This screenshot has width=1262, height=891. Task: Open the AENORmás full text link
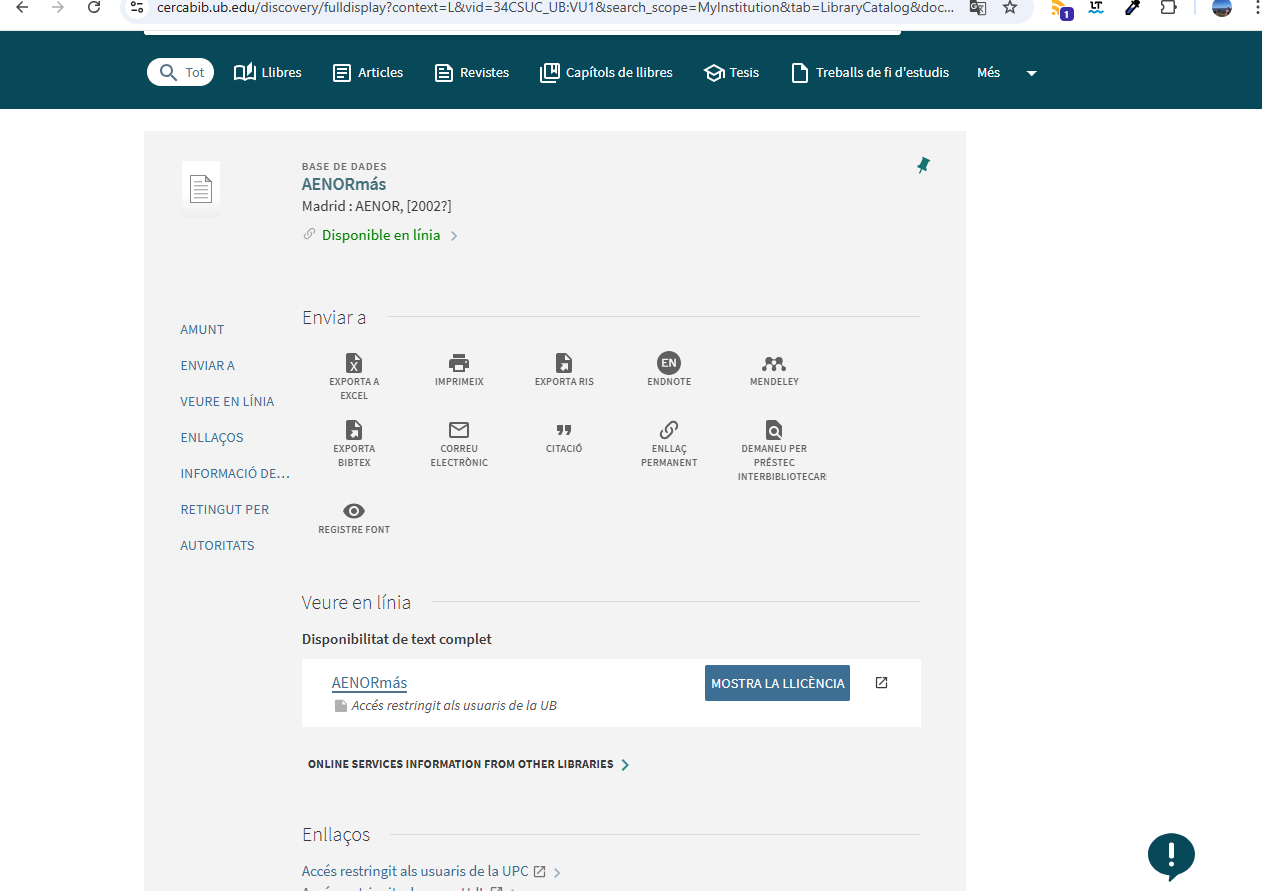369,683
